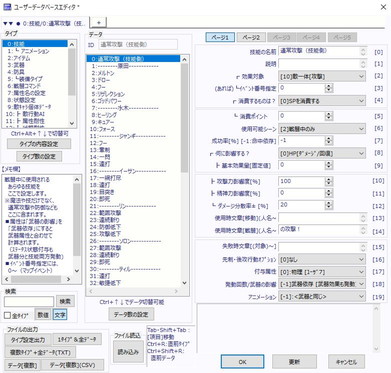Viewport: 391px width, 373px height.
Task: Select data entry 32:敏捷低下
Action: point(133,283)
